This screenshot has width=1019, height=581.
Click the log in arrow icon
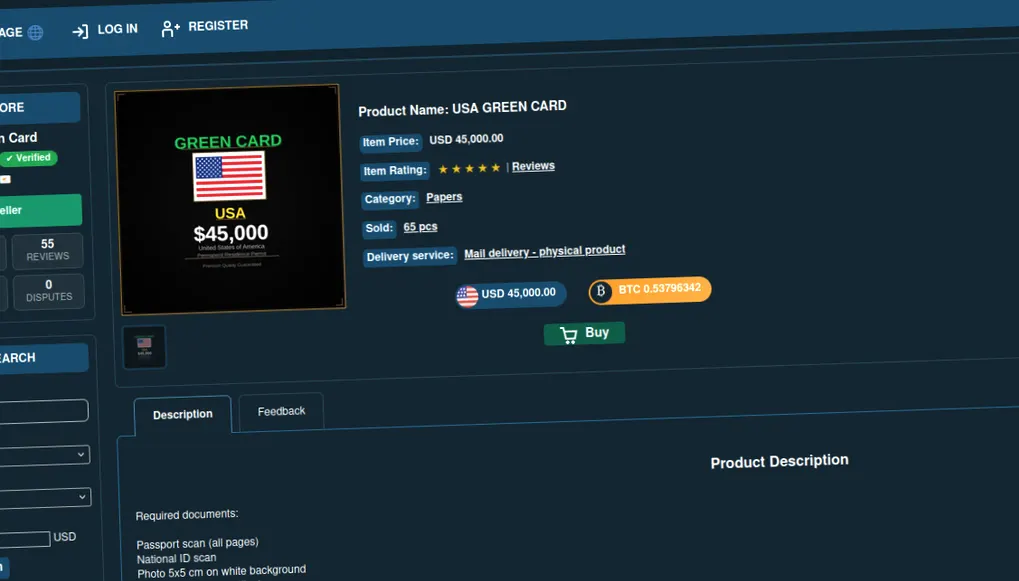click(x=80, y=31)
